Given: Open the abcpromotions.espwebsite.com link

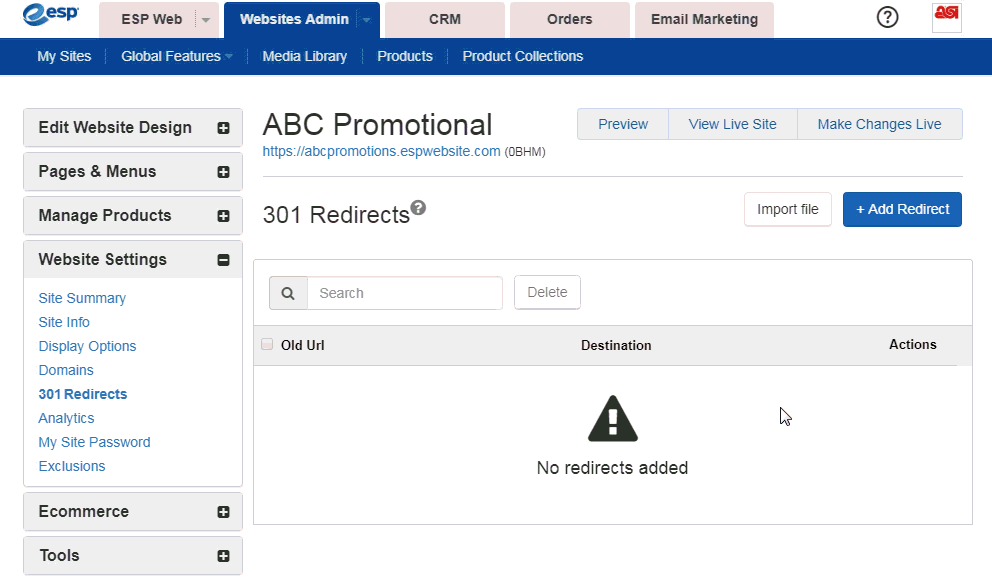Looking at the screenshot, I should (381, 151).
